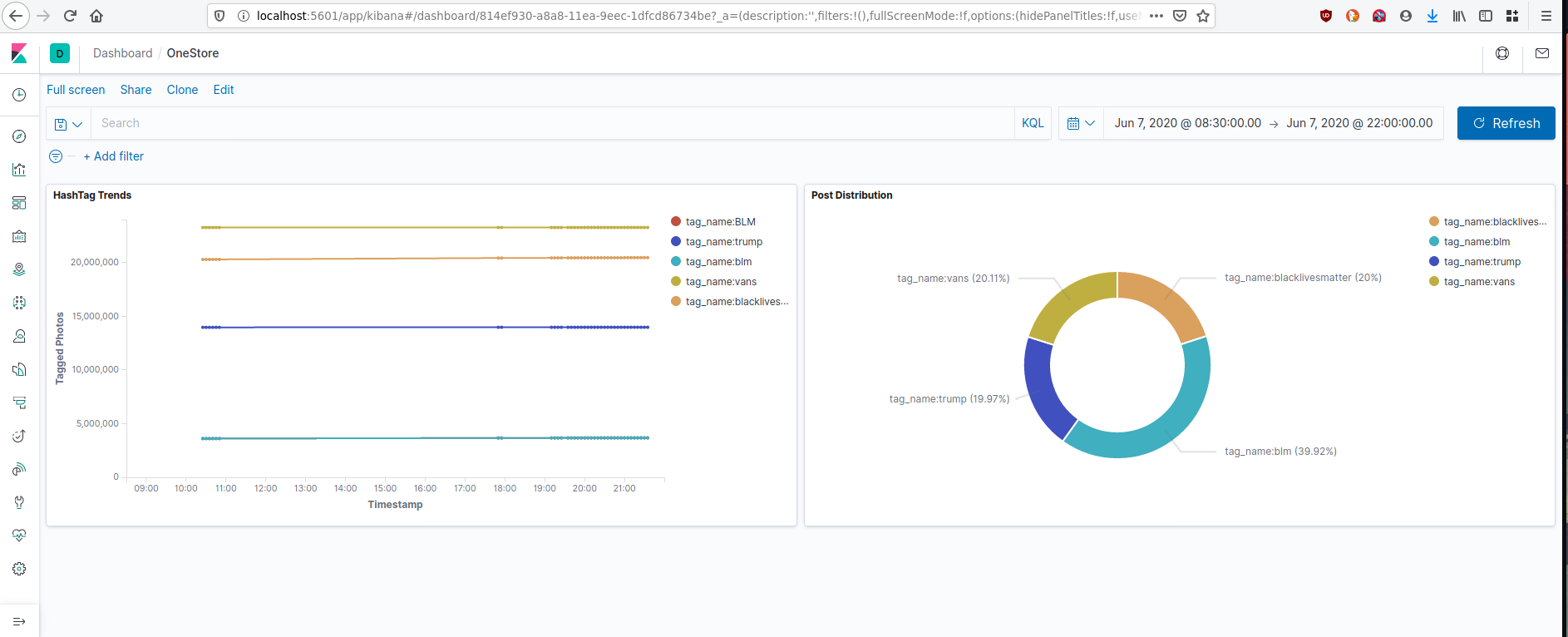Open the browser hamburger menu
Screen dimensions: 1568x637
click(1546, 16)
